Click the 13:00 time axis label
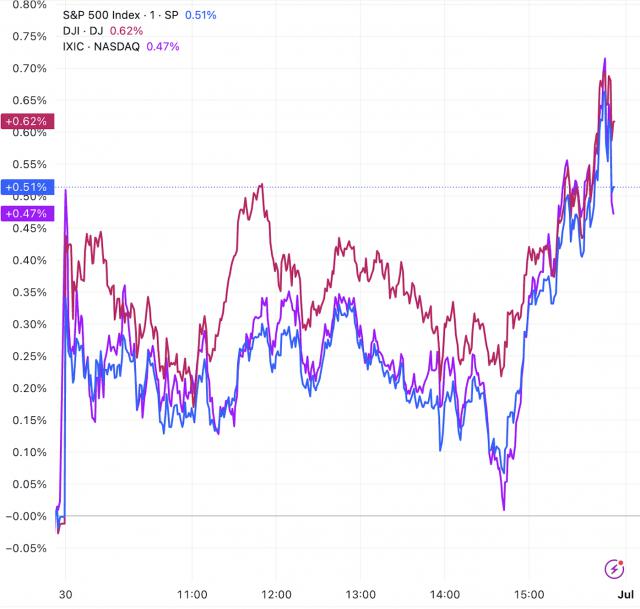The width and height of the screenshot is (640, 609). coord(360,592)
